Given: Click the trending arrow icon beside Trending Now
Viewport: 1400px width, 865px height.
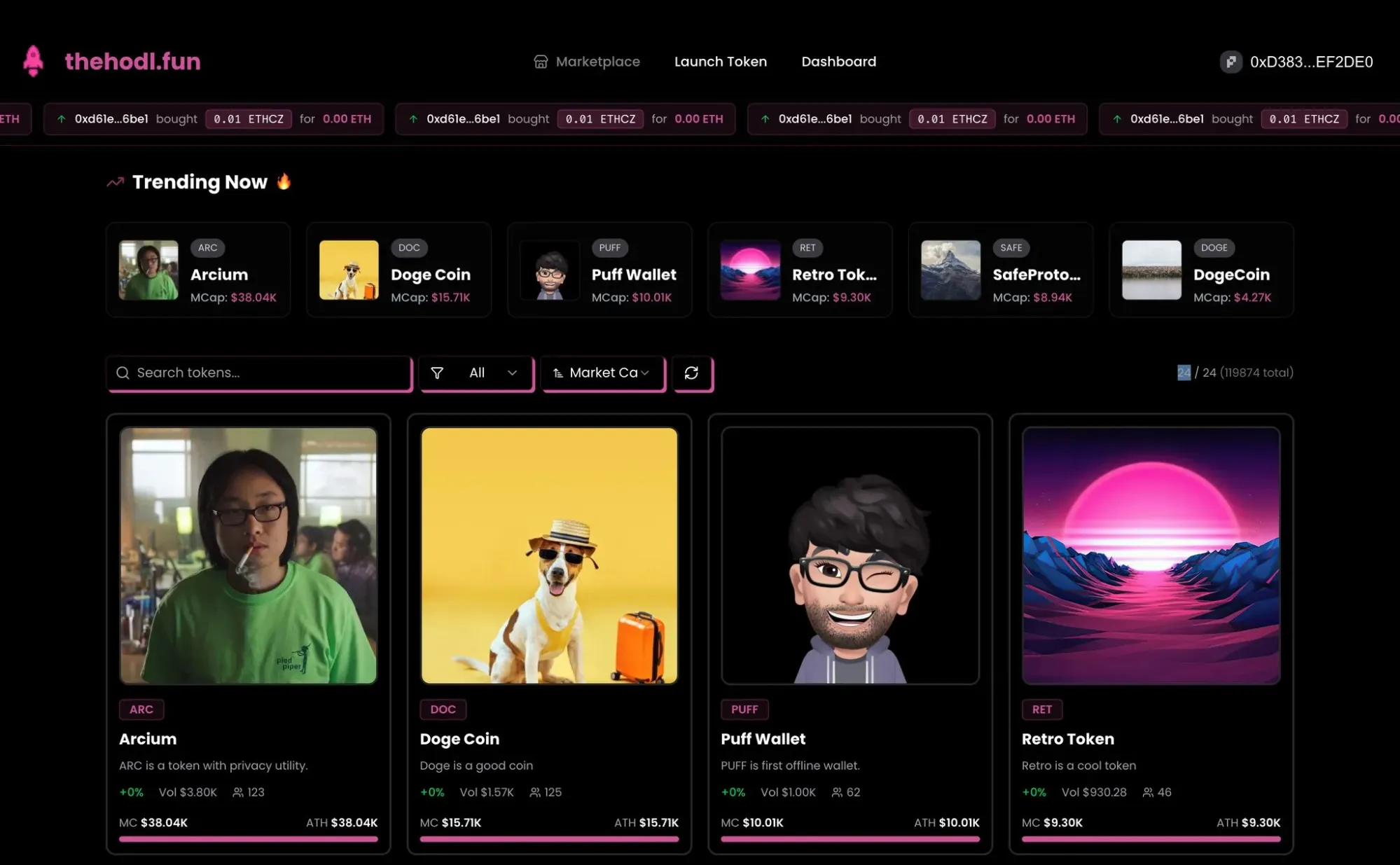Looking at the screenshot, I should click(116, 182).
